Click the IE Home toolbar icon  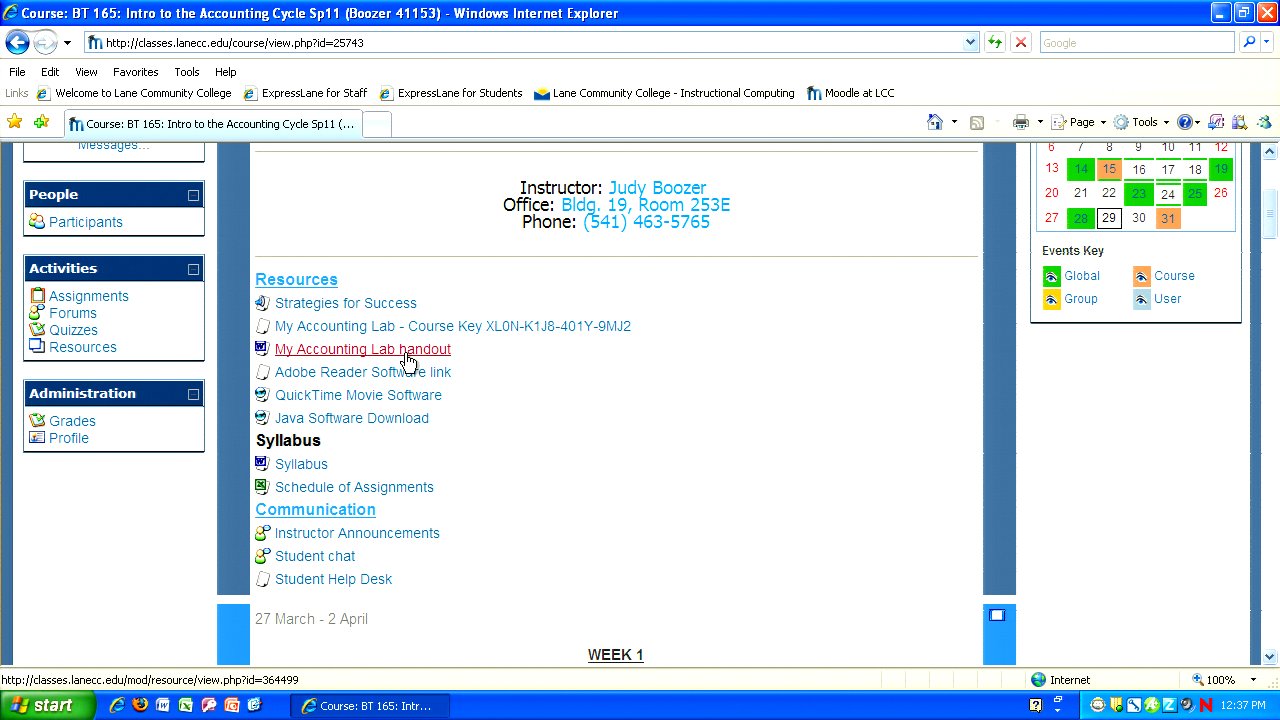point(935,122)
